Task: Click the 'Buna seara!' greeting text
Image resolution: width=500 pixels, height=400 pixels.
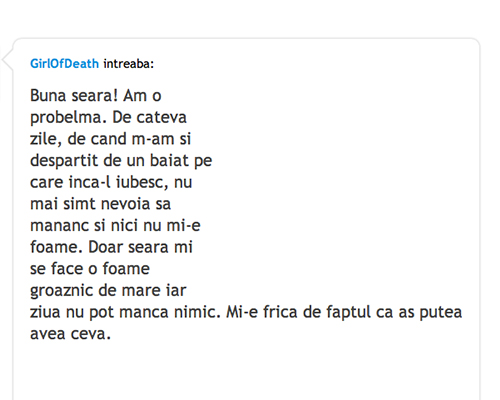Action: tap(74, 96)
